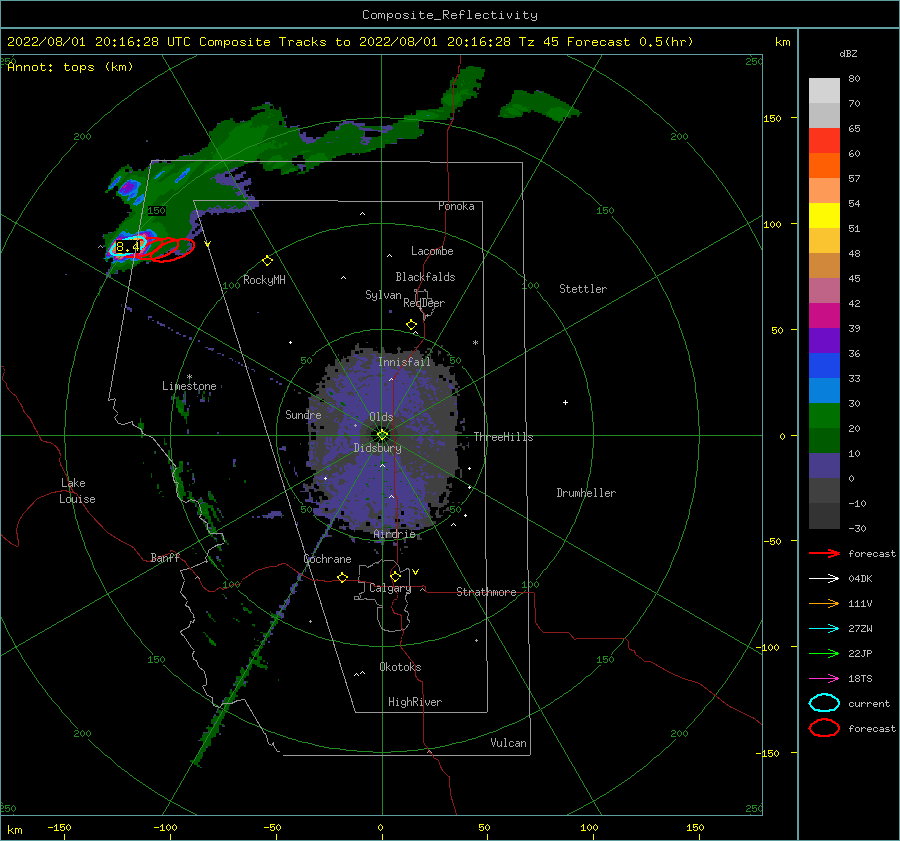Click the Stettler city label
Viewport: 900px width, 841px height.
(x=583, y=289)
